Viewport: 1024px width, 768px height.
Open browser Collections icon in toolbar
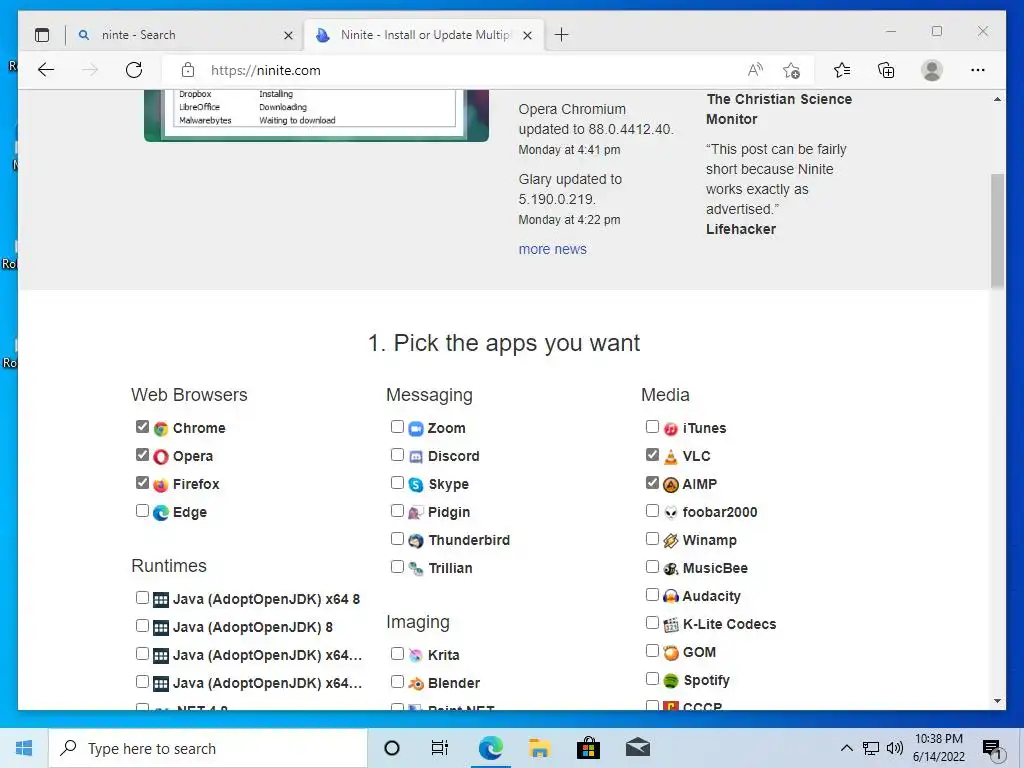[886, 71]
